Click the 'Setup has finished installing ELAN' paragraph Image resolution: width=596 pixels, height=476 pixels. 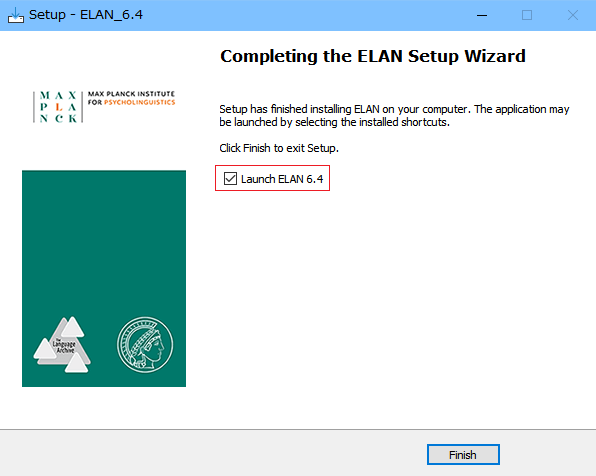point(394,116)
